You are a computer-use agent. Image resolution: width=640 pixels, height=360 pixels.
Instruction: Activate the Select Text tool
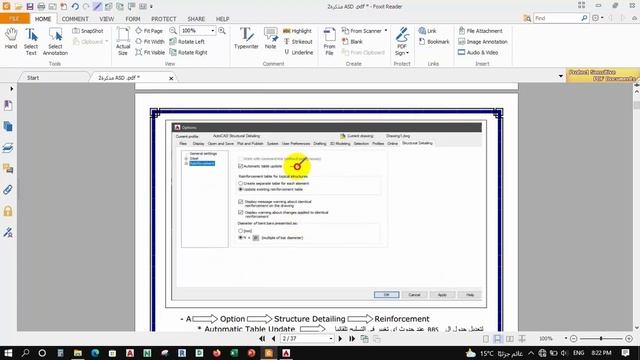[31, 41]
